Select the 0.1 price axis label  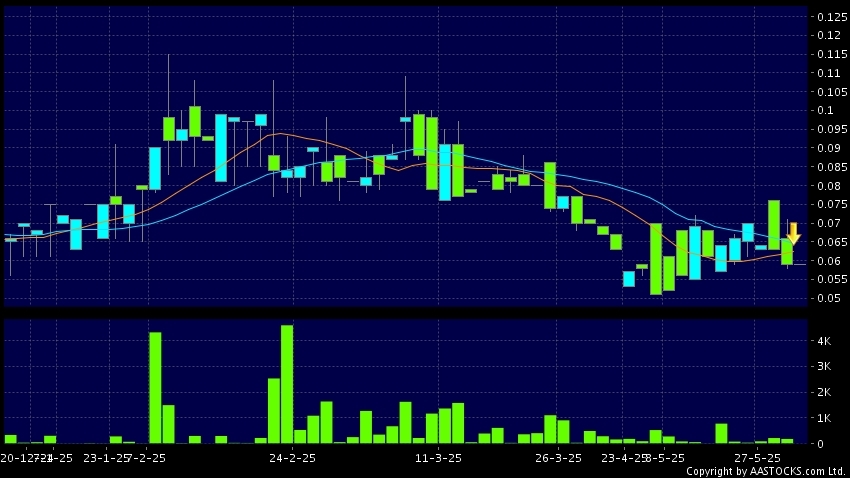826,111
